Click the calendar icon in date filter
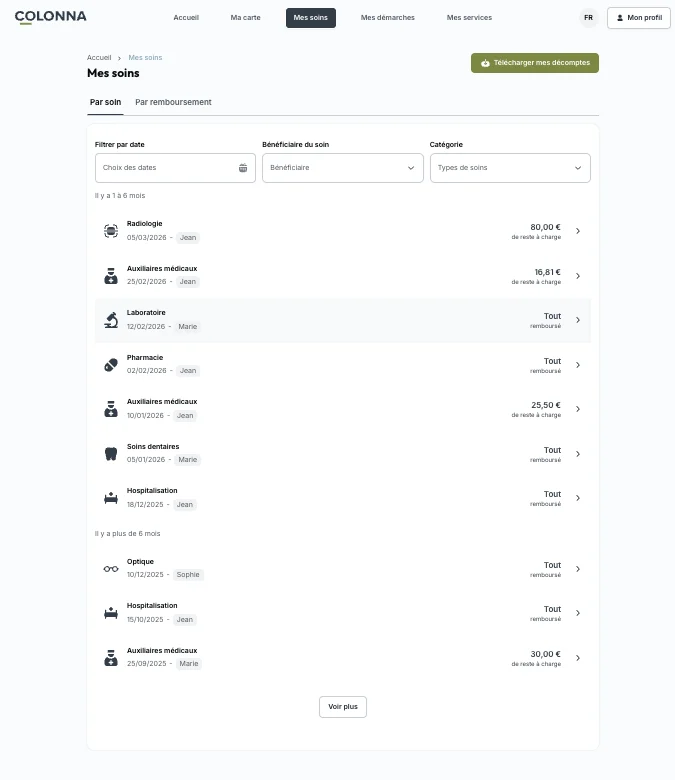The width and height of the screenshot is (675, 780). 243,168
